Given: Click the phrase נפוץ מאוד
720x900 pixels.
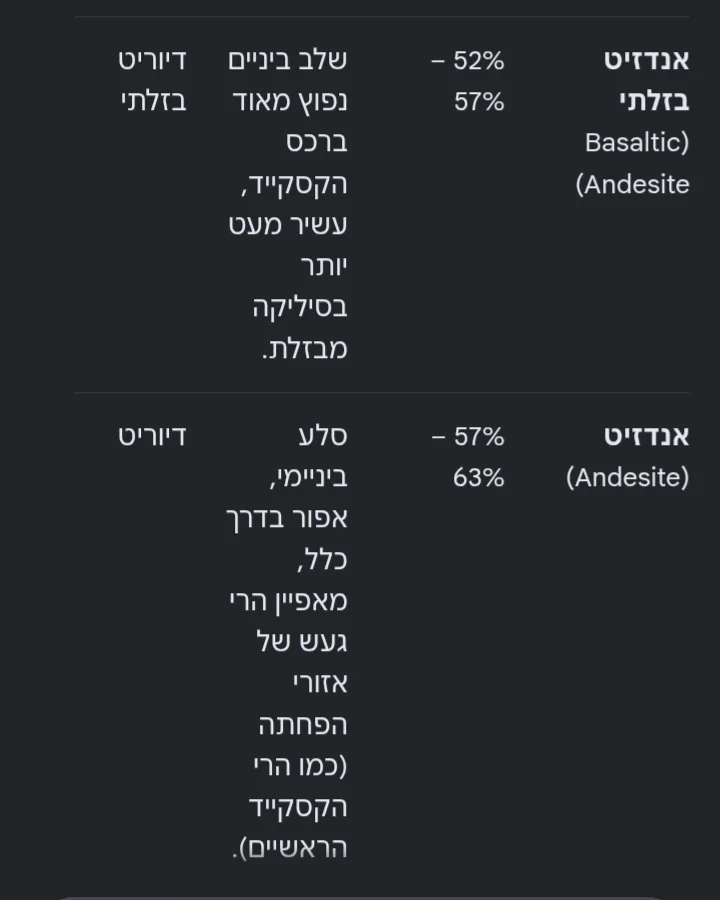Looking at the screenshot, I should [290, 102].
